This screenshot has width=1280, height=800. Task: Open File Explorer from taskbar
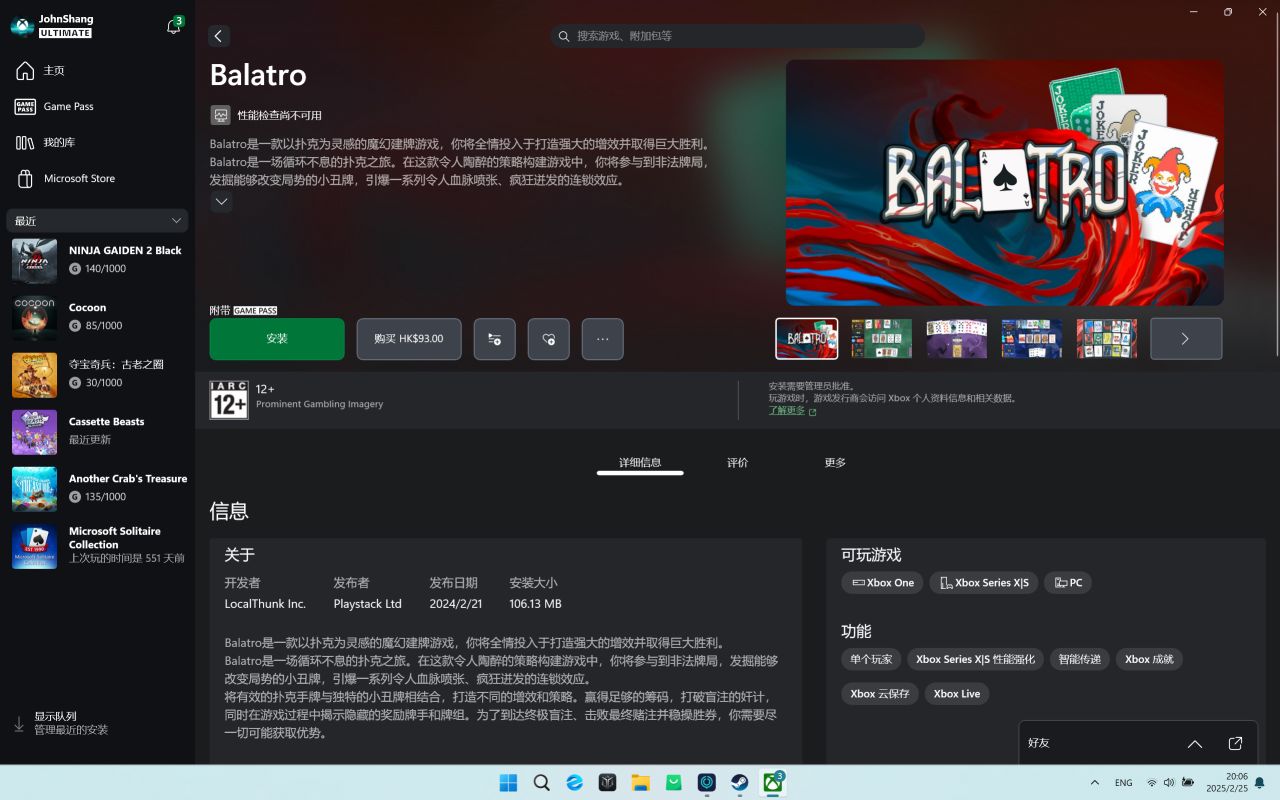tap(640, 783)
